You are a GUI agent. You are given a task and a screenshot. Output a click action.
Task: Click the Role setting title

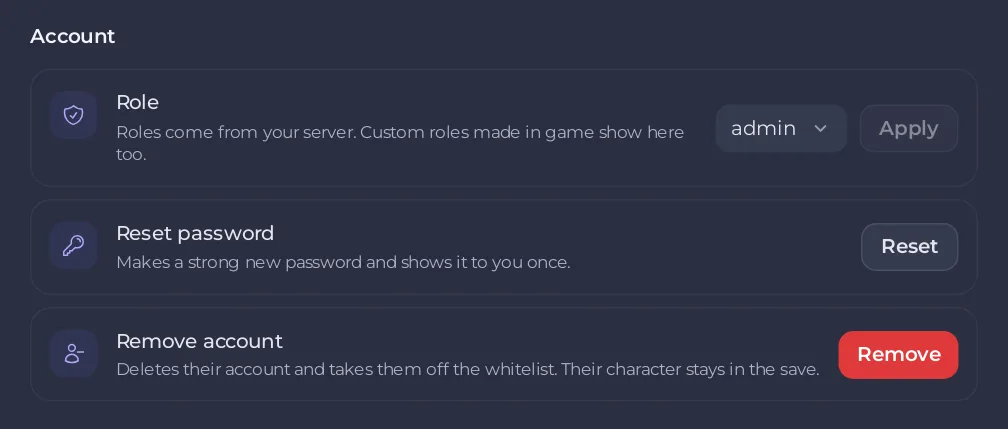pos(138,102)
